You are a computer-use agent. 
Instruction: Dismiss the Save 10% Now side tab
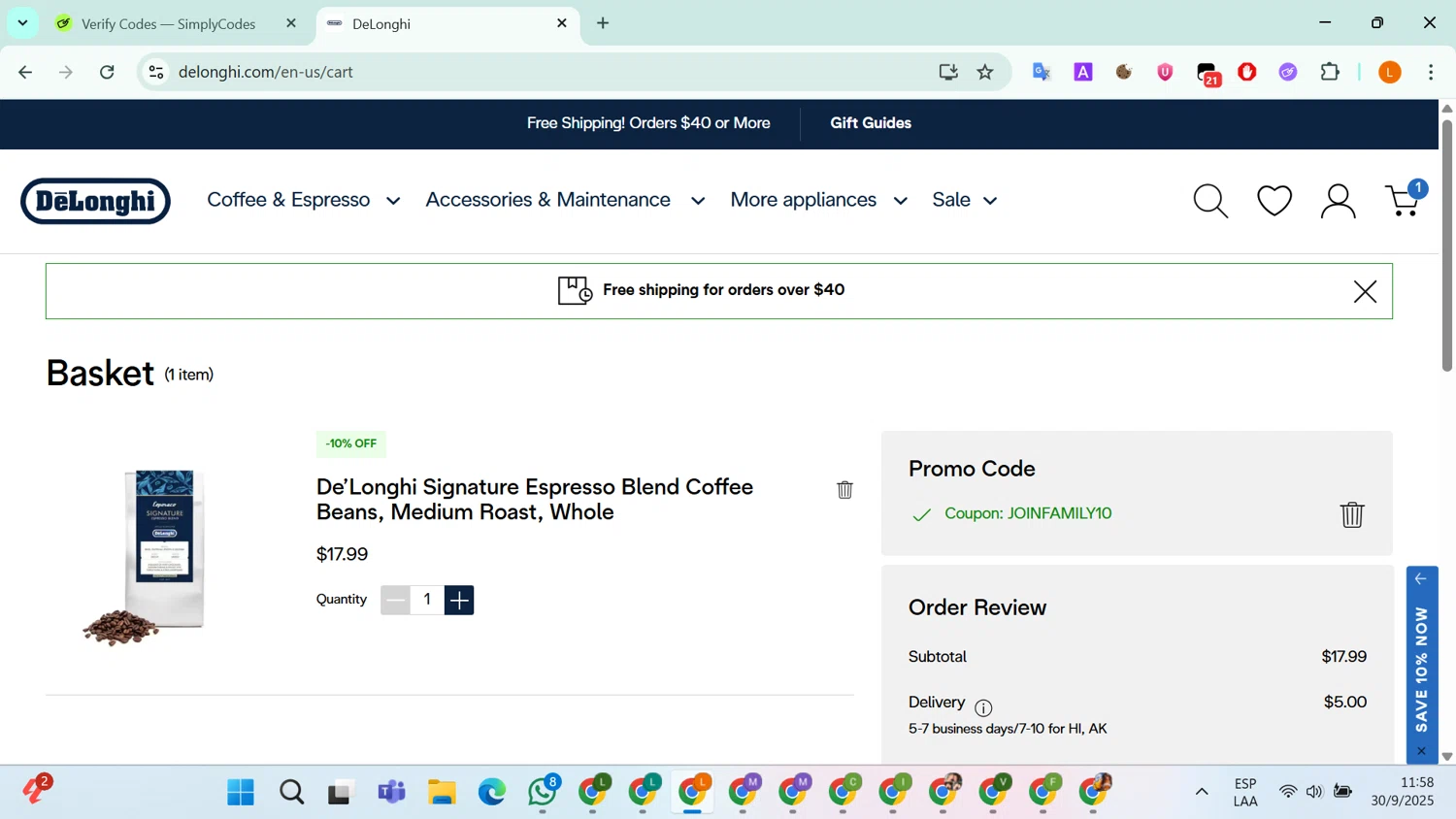click(x=1422, y=751)
